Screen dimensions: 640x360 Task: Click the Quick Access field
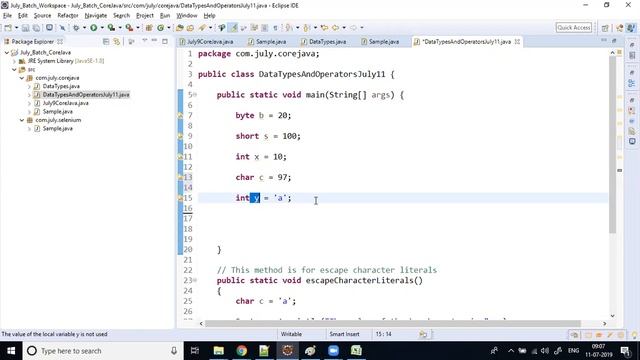573,28
